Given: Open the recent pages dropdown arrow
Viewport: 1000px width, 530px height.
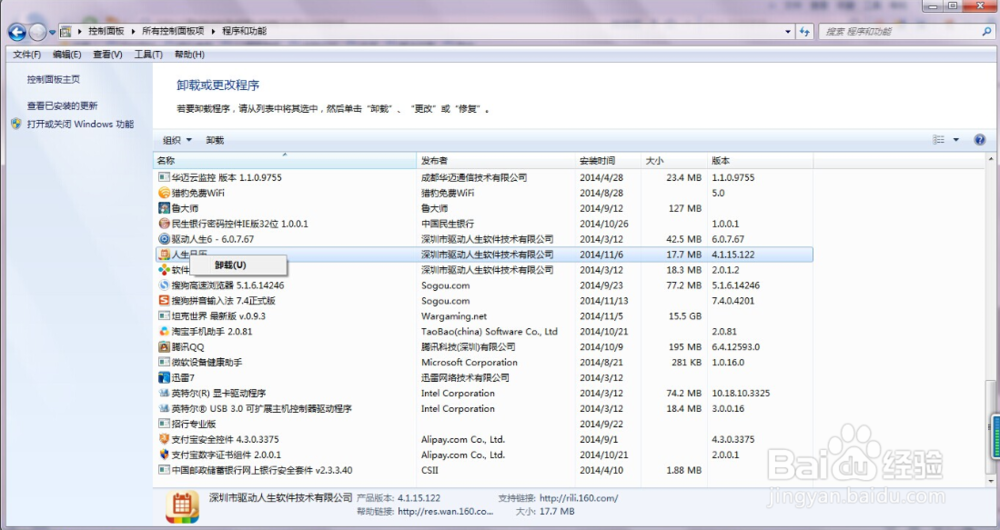Looking at the screenshot, I should click(52, 32).
